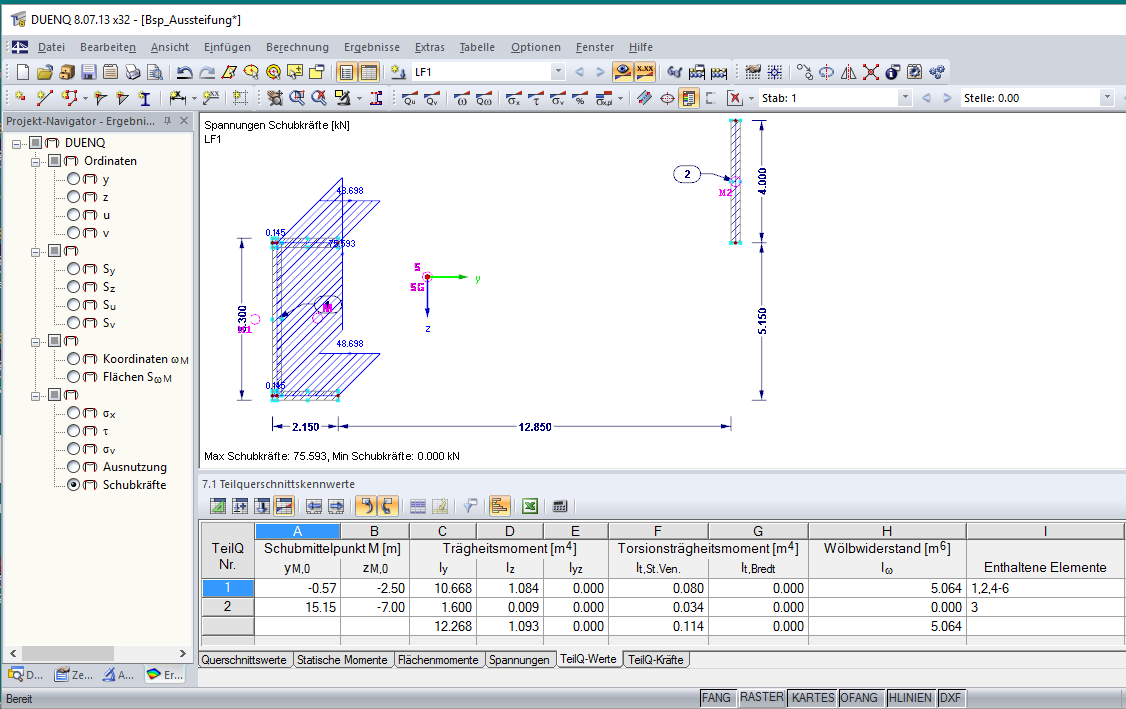Screen dimensions: 1126x709
Task: Click the new line drawing icon
Action: 45,98
